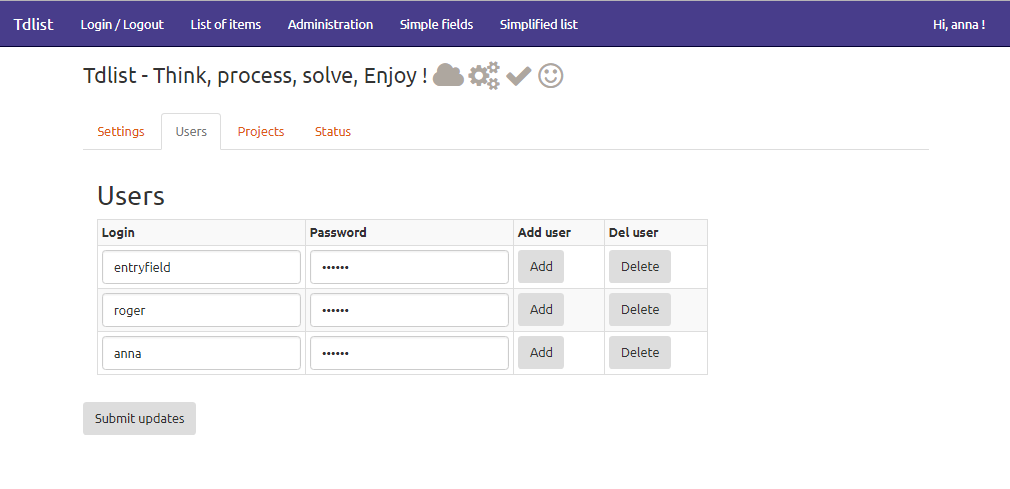Switch to the Settings tab
The image size is (1010, 489).
120,131
